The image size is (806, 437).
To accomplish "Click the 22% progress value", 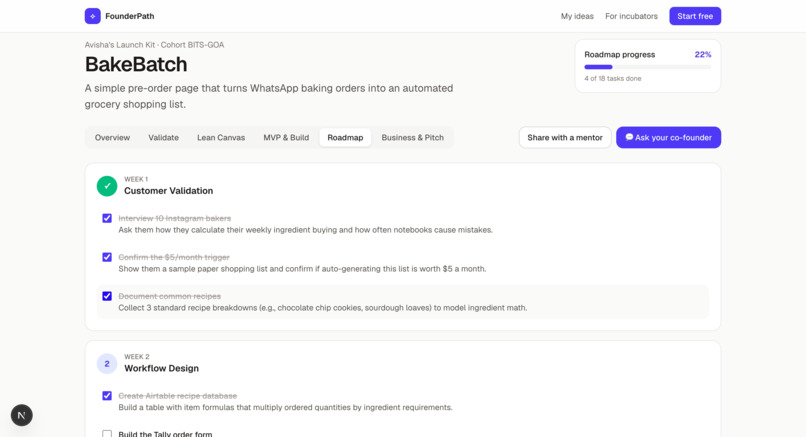I will (703, 54).
